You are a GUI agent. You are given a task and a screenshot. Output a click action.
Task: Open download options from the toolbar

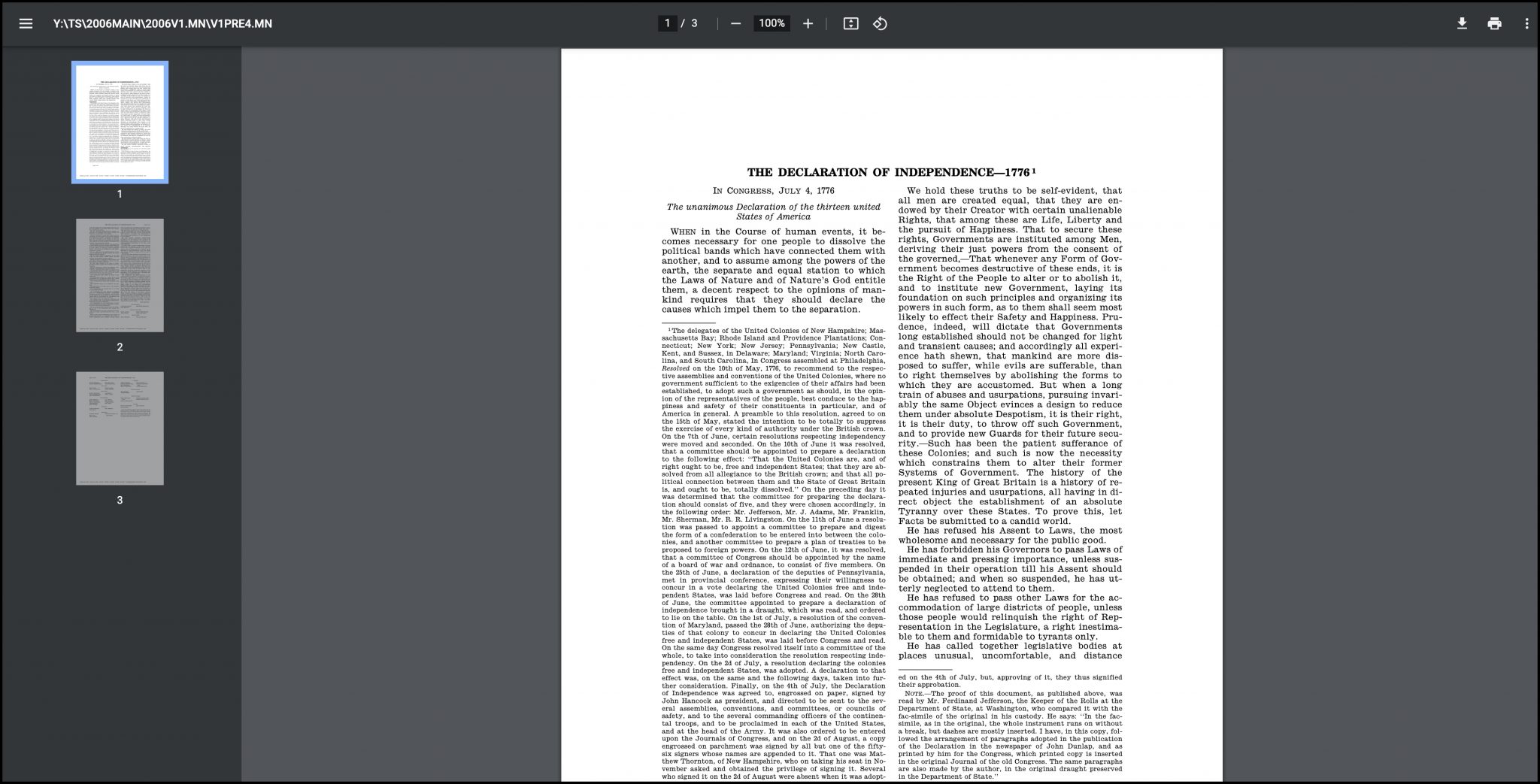(1462, 23)
